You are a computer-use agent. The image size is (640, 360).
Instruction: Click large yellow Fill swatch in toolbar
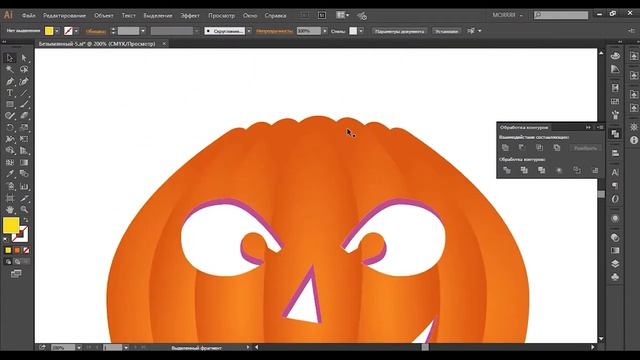pyautogui.click(x=11, y=225)
